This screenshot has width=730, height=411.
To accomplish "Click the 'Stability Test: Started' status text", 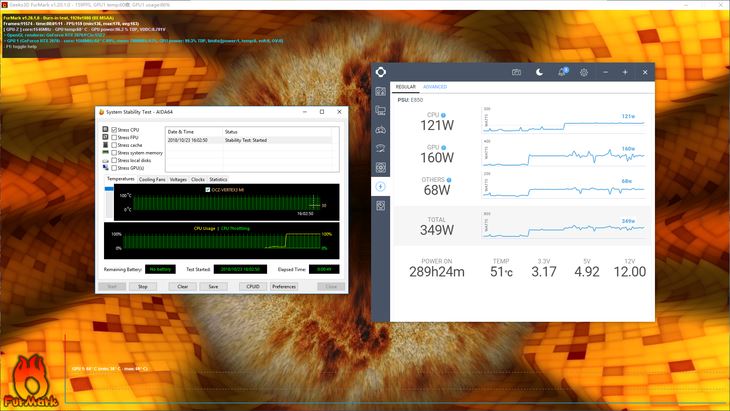I will click(x=246, y=140).
